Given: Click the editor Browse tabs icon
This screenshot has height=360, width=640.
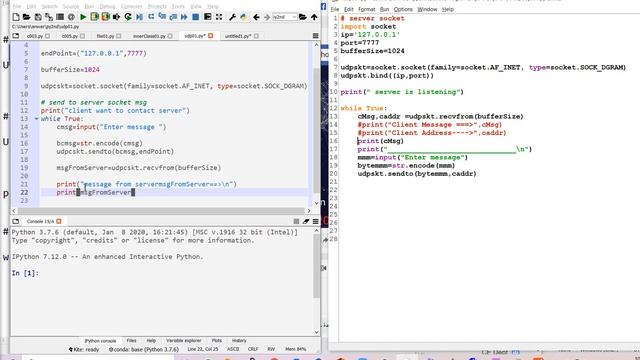Looking at the screenshot, I should (x=16, y=36).
